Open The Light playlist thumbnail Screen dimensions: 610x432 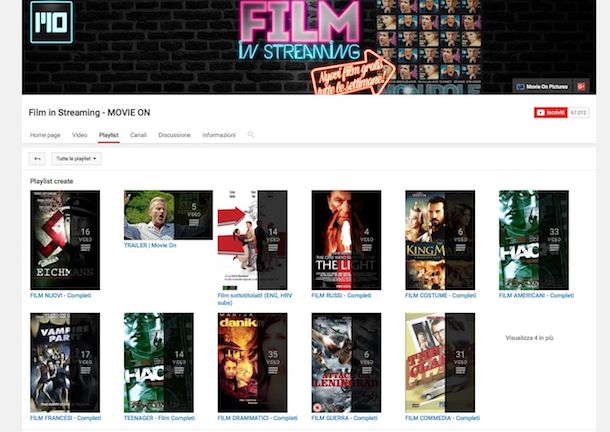346,240
